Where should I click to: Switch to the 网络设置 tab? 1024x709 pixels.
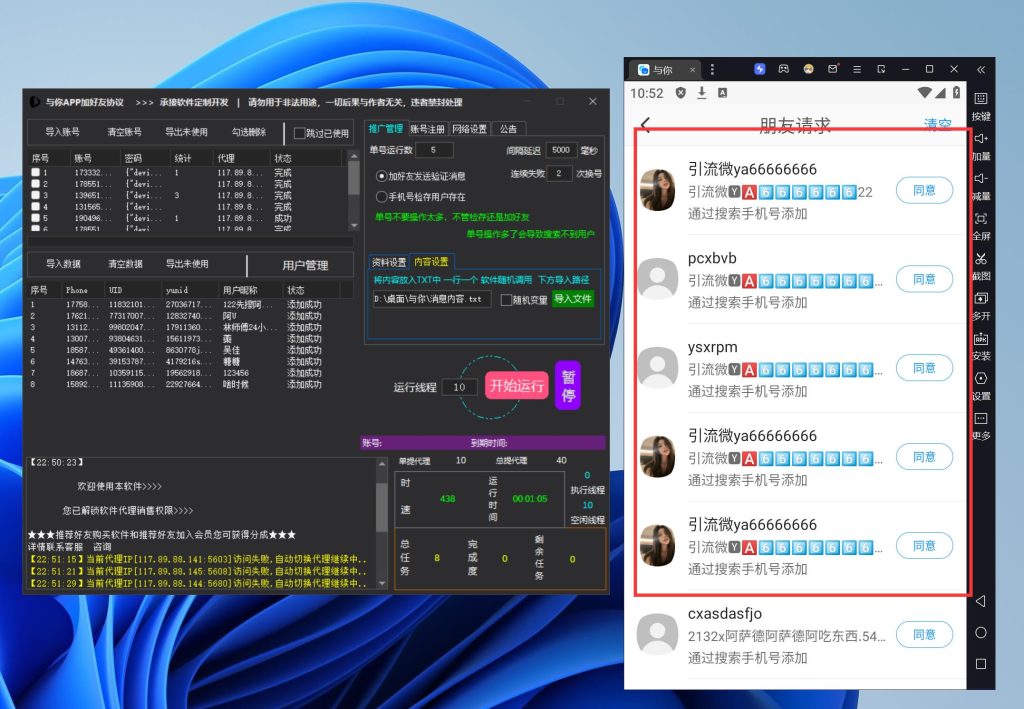point(470,129)
